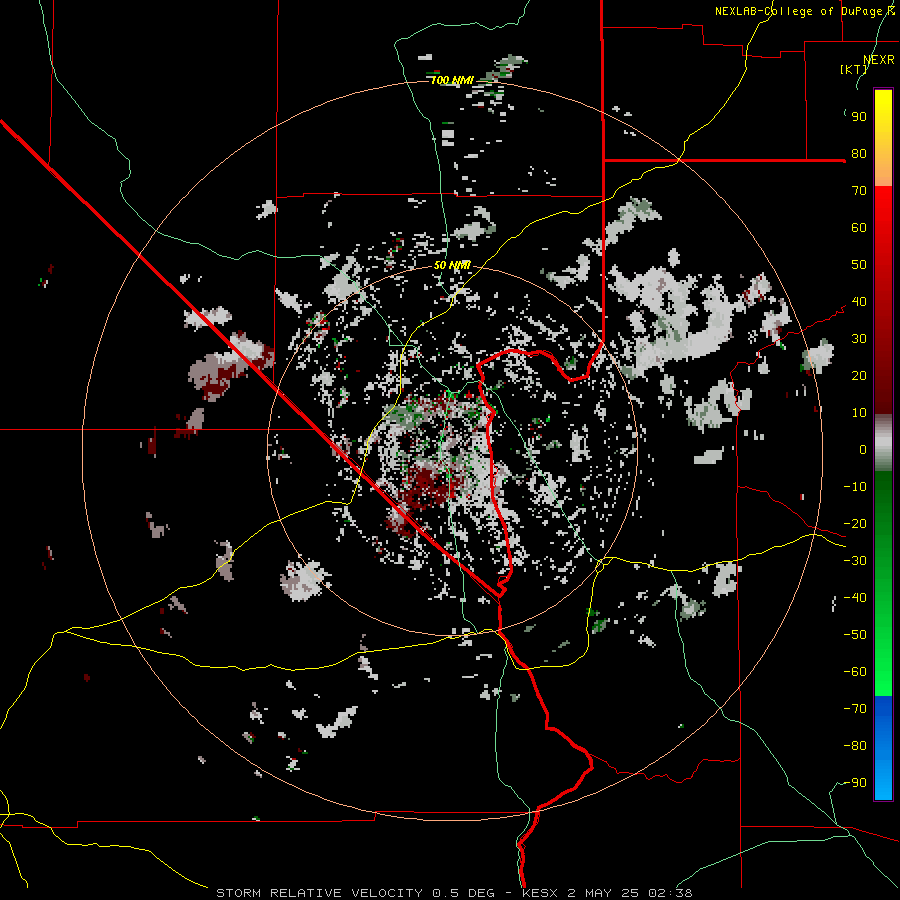The height and width of the screenshot is (900, 900).
Task: Click the 70 value on the velocity scale
Action: [x=859, y=191]
